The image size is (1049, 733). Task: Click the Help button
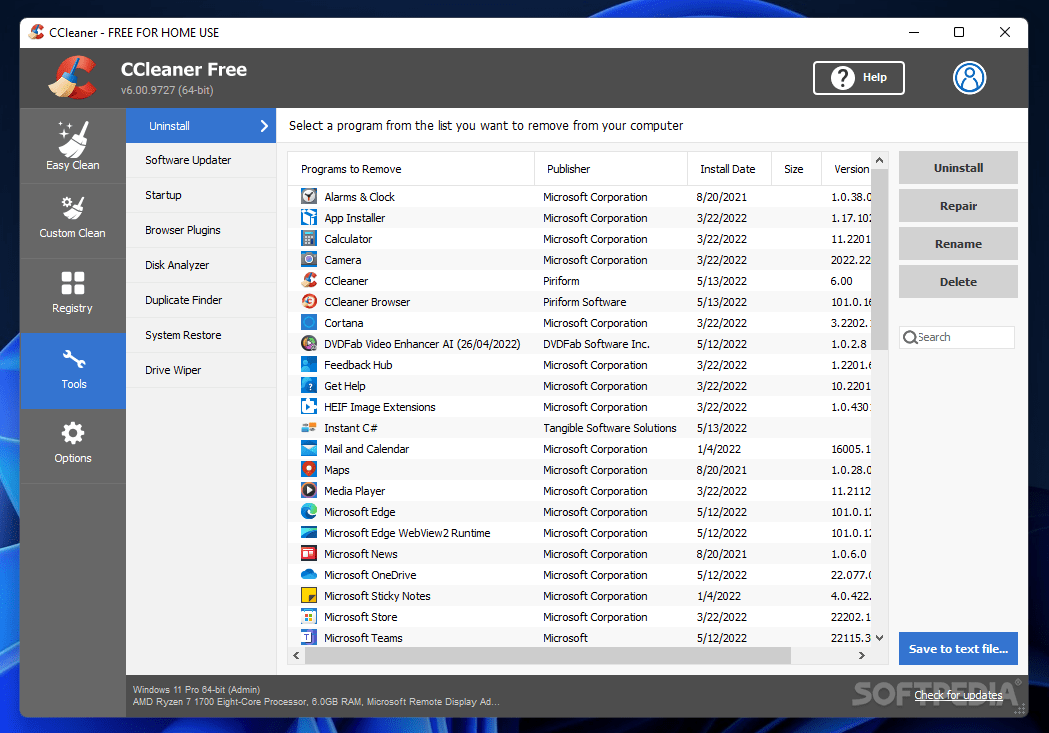(858, 77)
